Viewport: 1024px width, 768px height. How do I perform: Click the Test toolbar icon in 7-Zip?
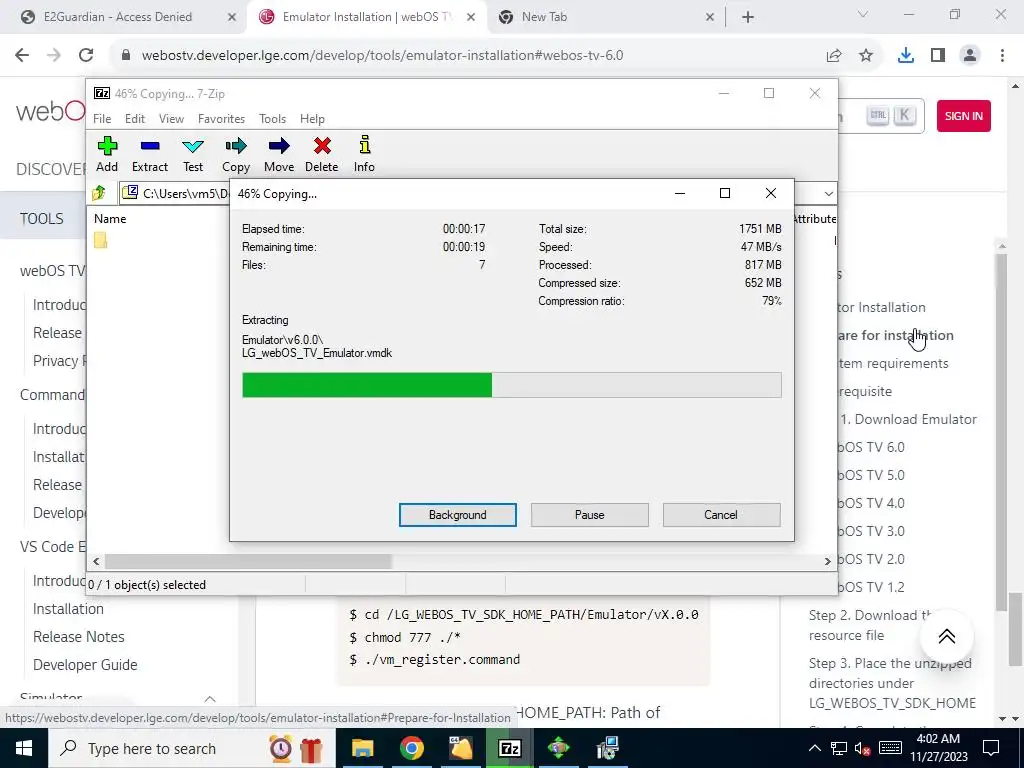[x=193, y=154]
